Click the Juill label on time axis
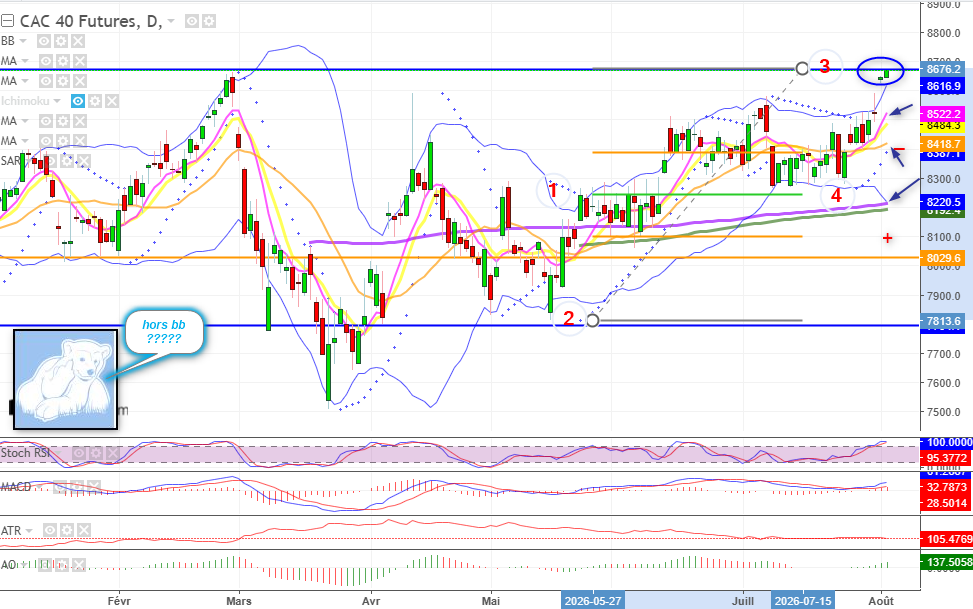Screen dimensions: 973x609 point(743,601)
